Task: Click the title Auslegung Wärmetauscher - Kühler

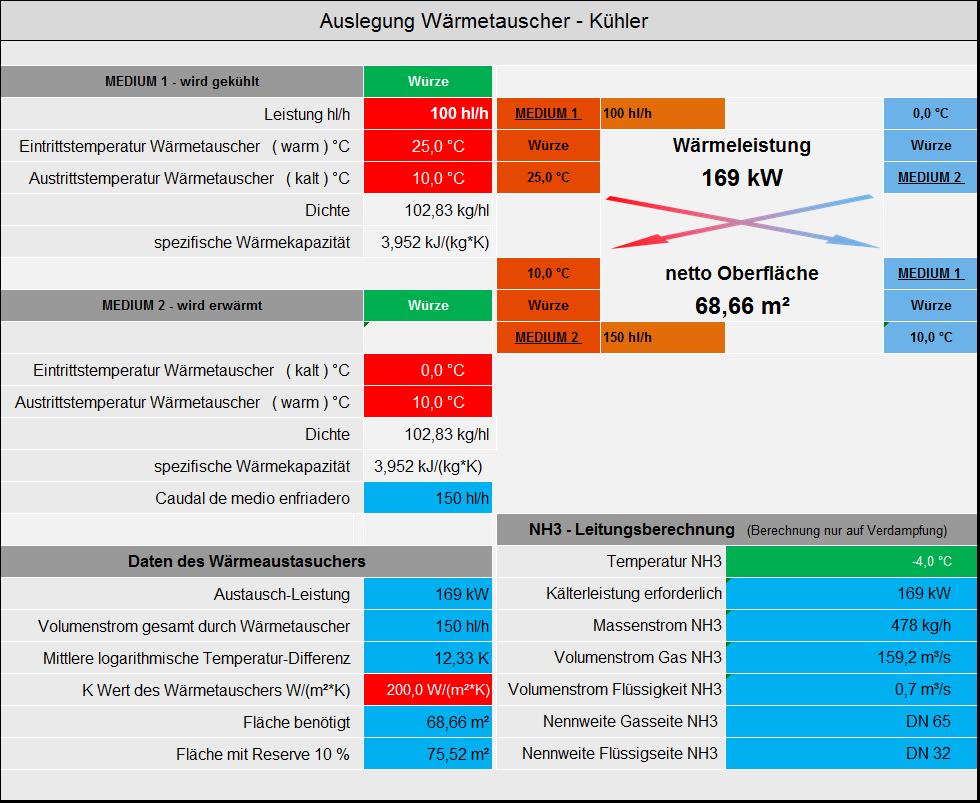Action: (x=483, y=21)
